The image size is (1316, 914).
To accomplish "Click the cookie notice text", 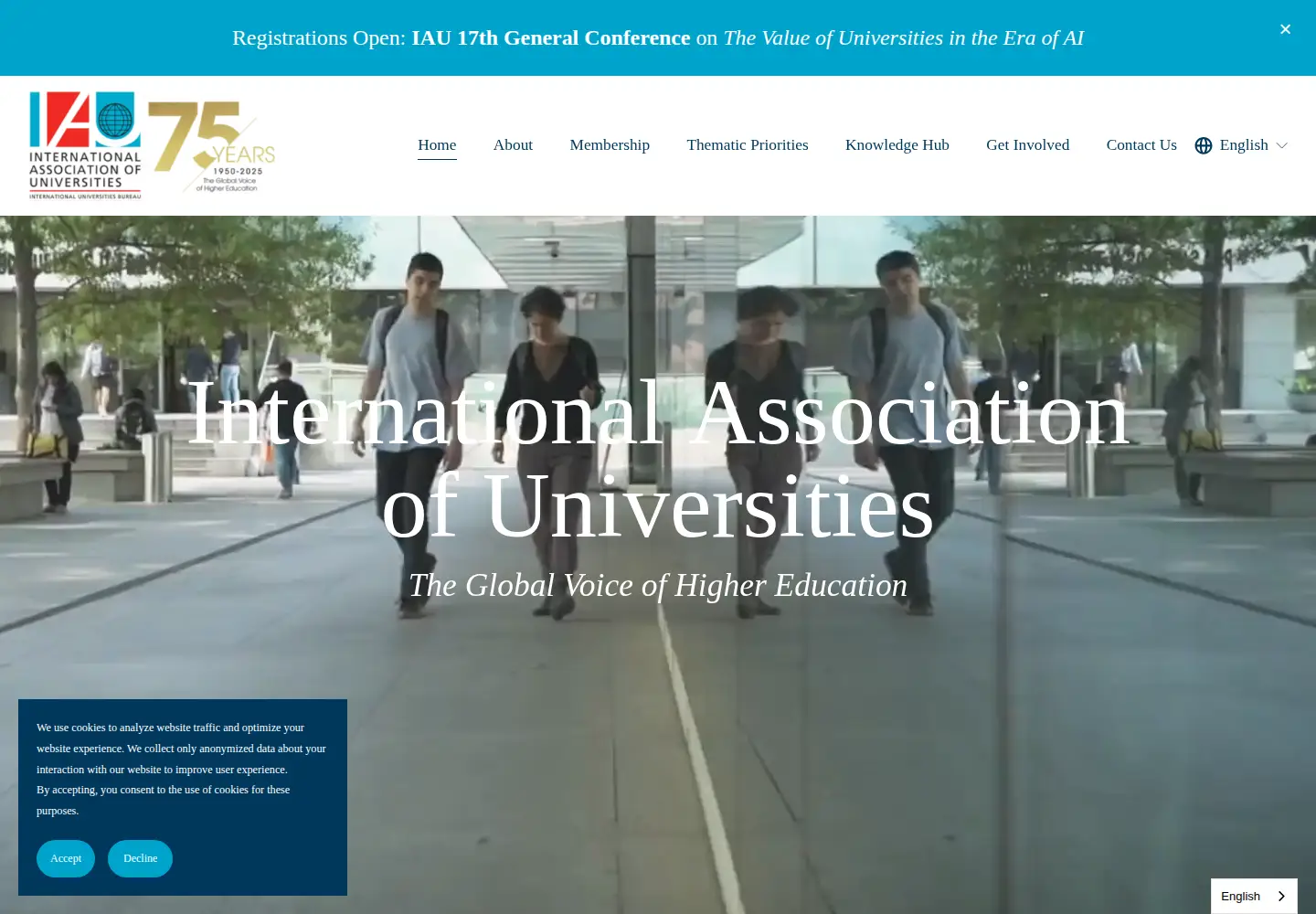I will point(181,769).
